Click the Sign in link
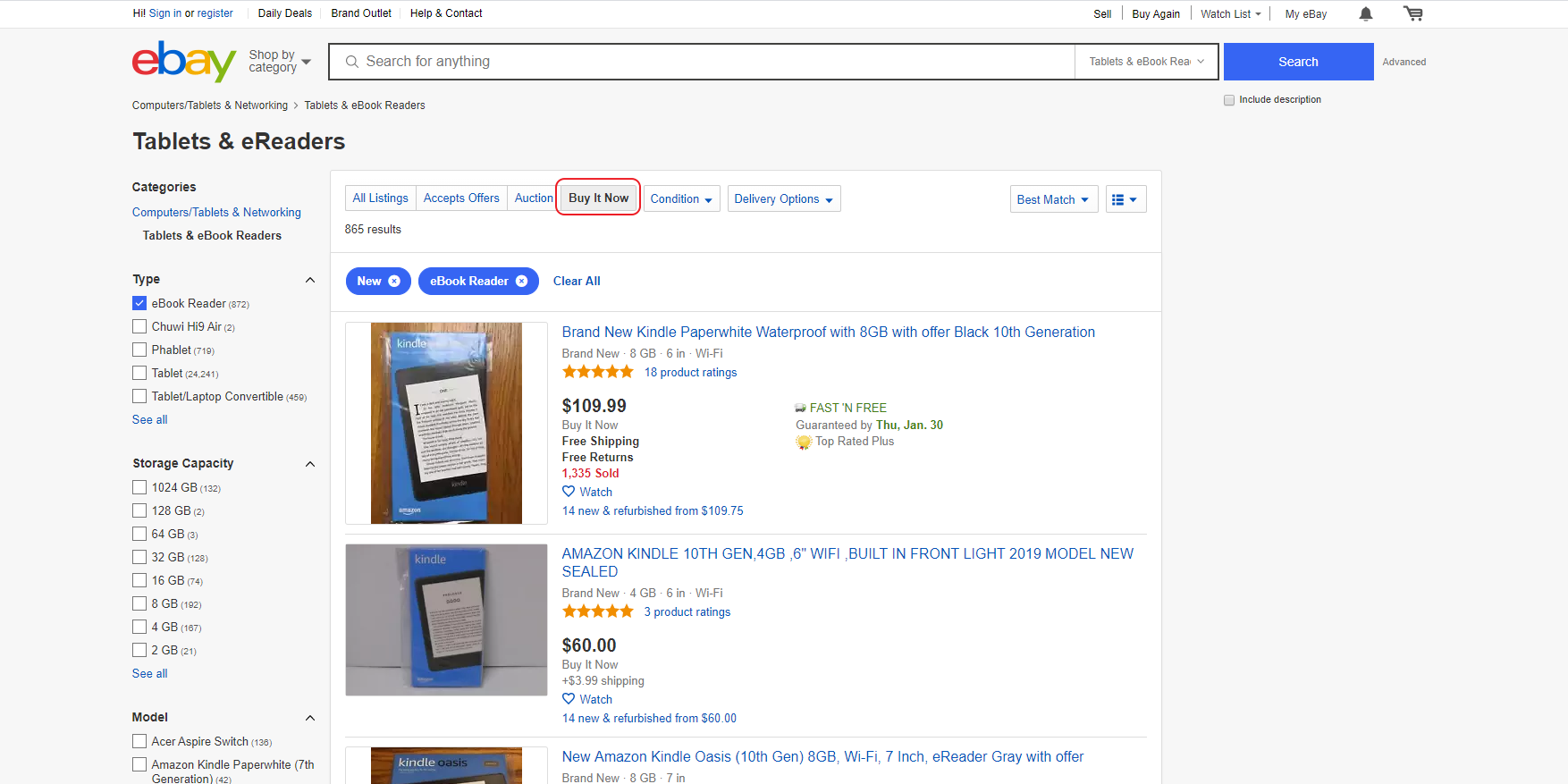 tap(165, 13)
